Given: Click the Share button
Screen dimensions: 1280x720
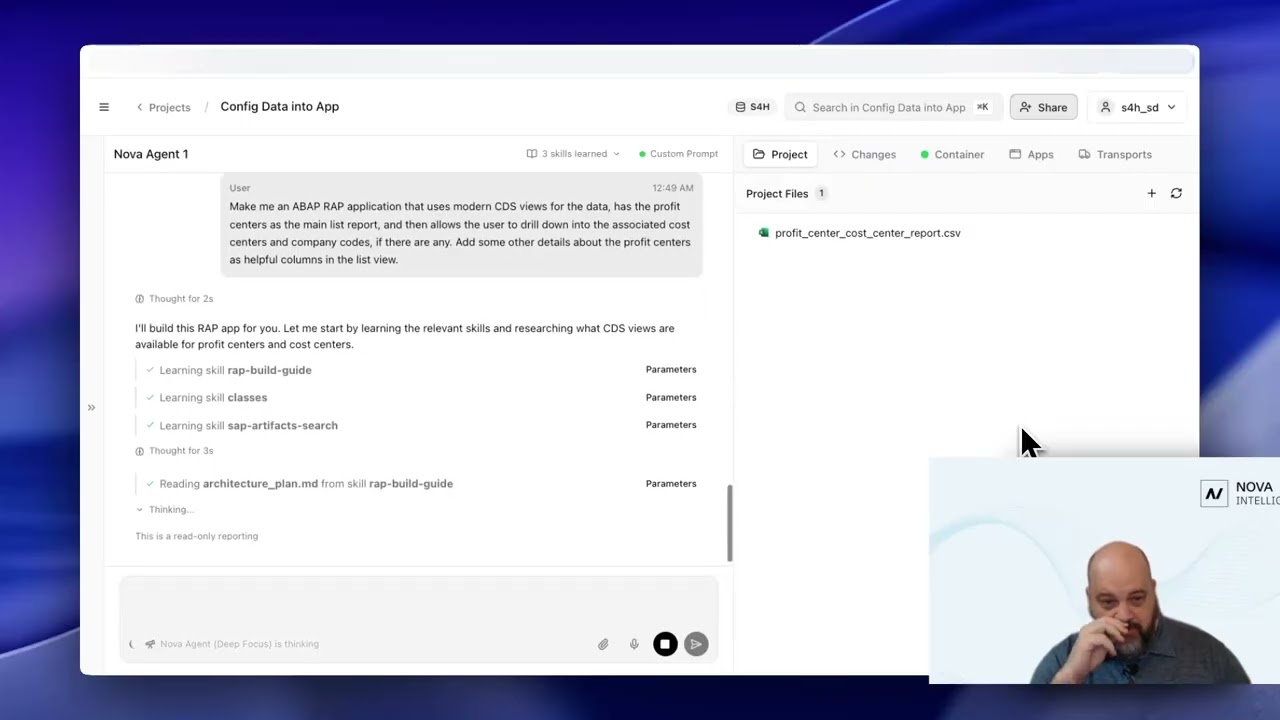Looking at the screenshot, I should pyautogui.click(x=1043, y=107).
